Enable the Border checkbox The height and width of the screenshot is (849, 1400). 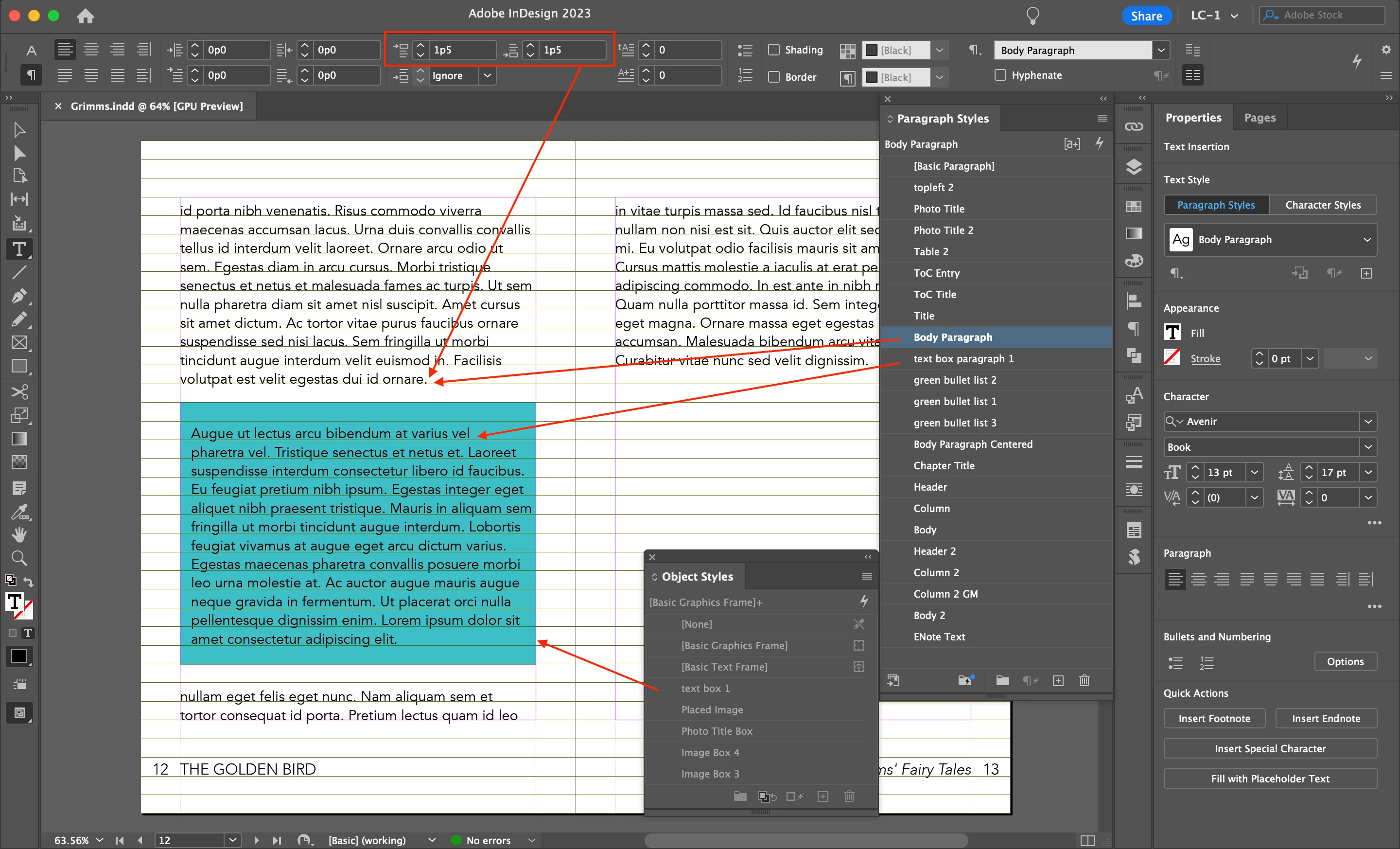click(773, 77)
